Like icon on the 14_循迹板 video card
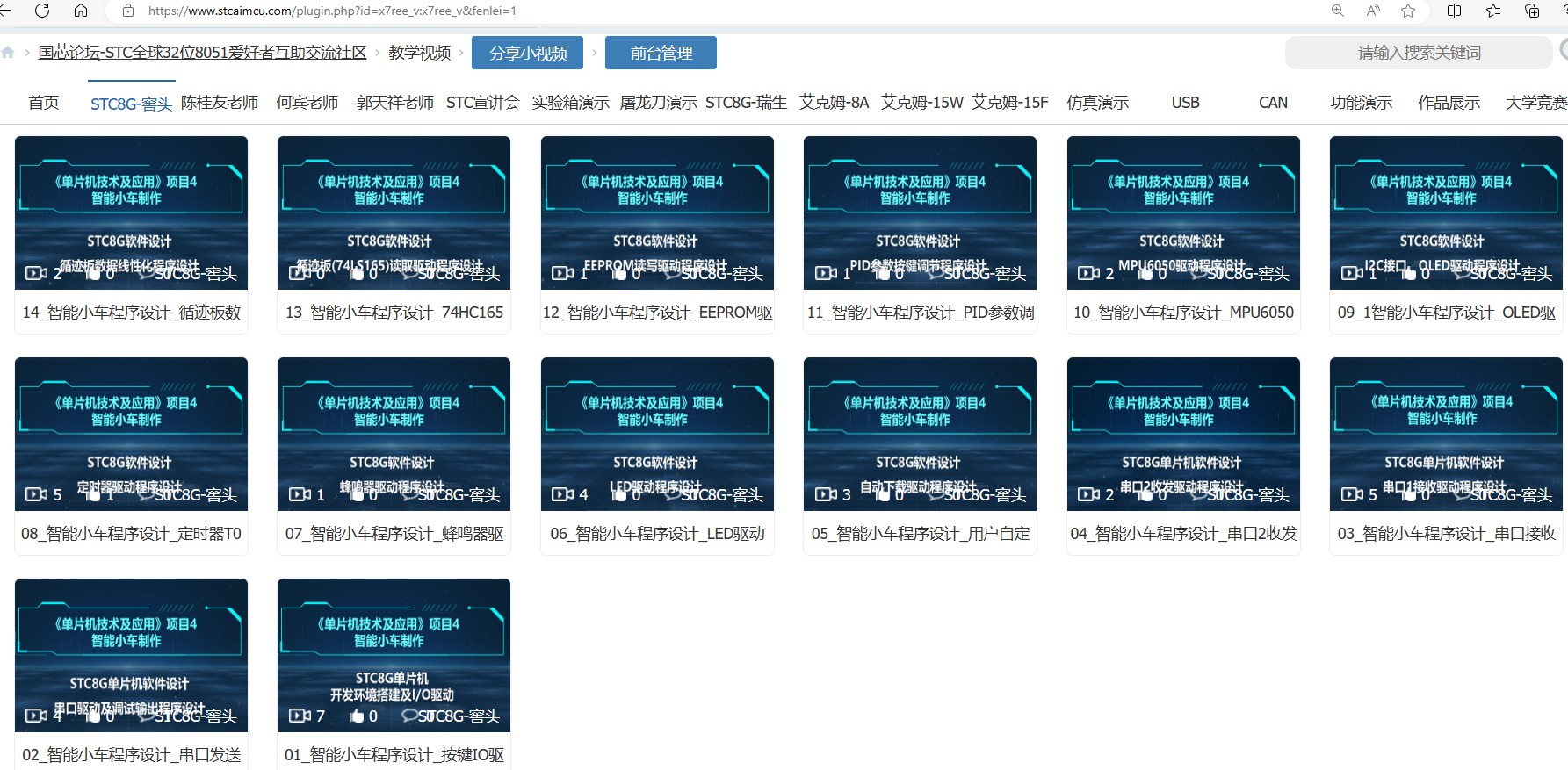 95,273
